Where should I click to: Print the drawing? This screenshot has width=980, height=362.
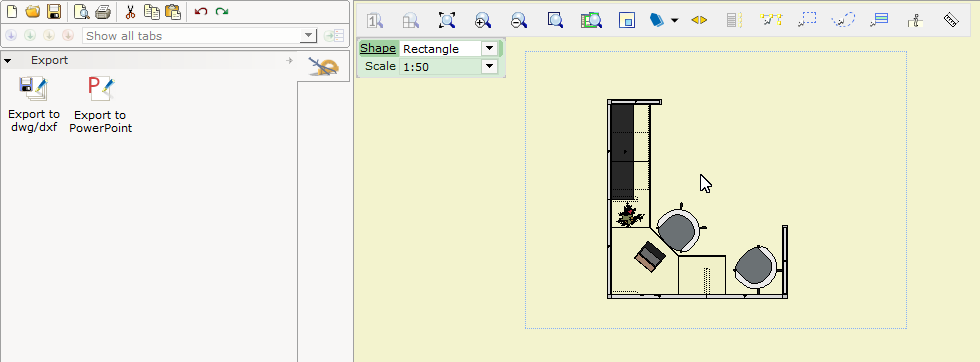tap(103, 11)
